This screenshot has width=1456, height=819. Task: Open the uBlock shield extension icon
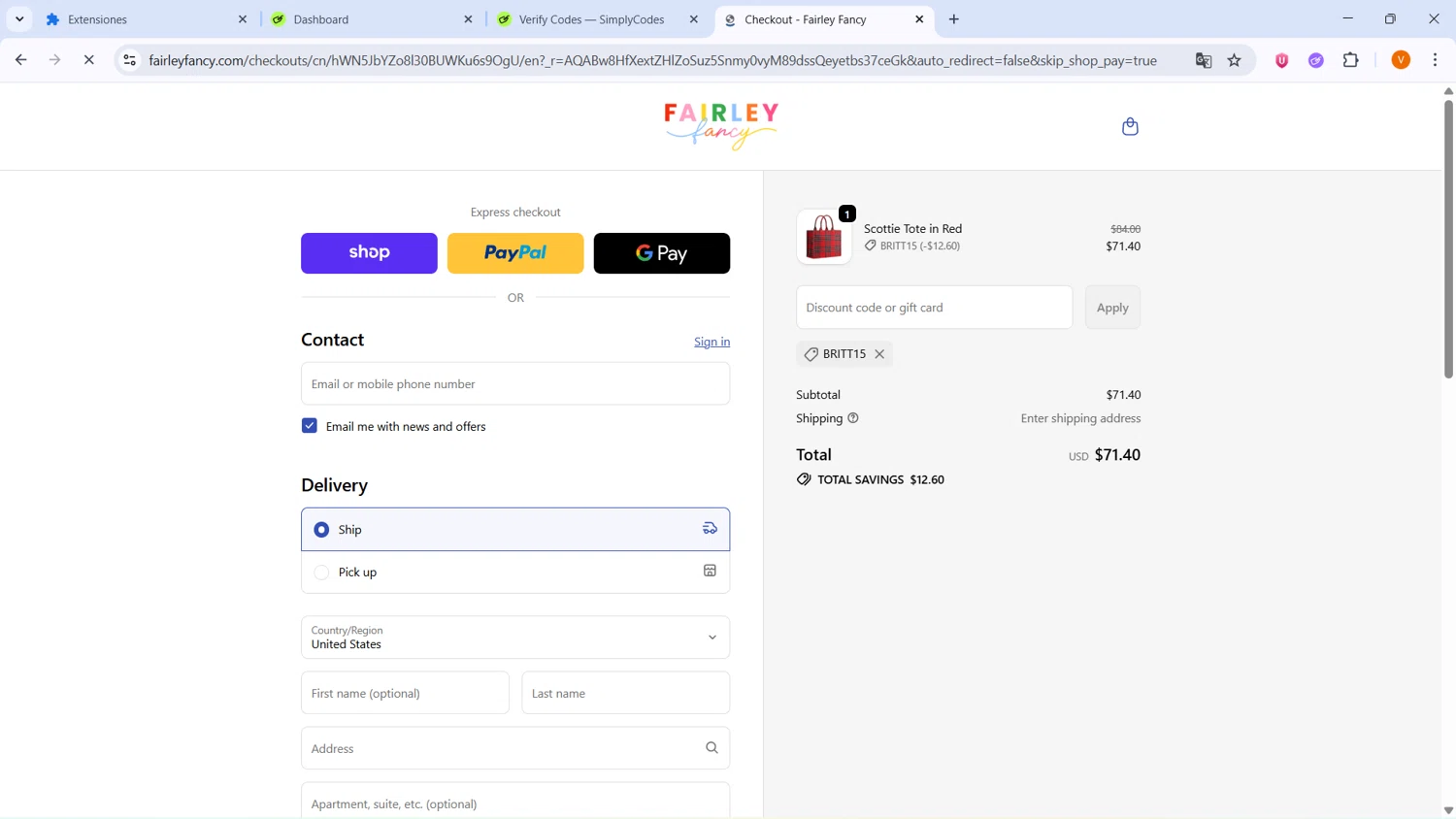[x=1282, y=60]
